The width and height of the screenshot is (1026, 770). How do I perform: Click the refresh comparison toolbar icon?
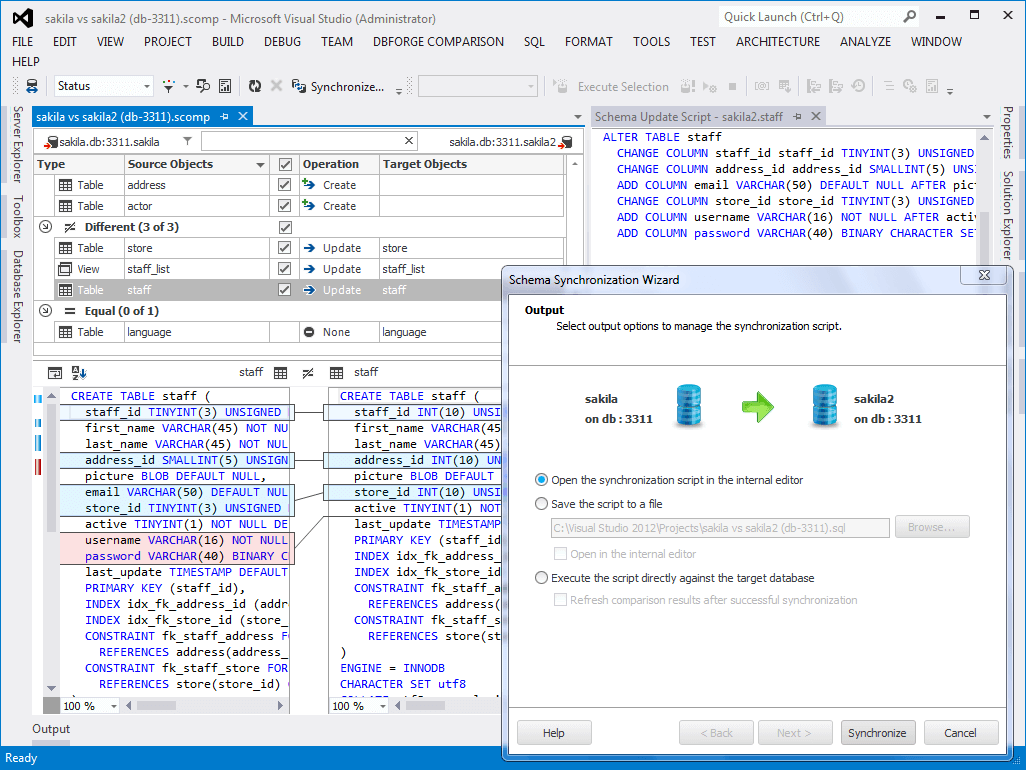(255, 86)
